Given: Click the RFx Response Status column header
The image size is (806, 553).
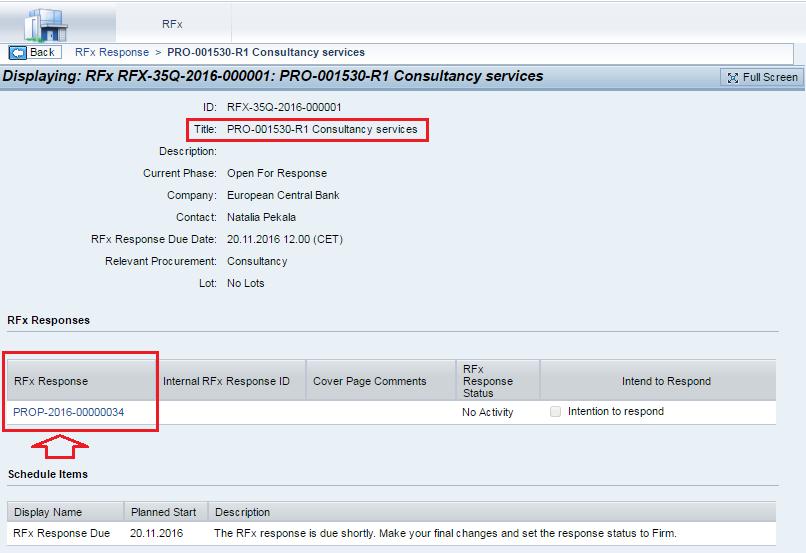Looking at the screenshot, I should [498, 381].
